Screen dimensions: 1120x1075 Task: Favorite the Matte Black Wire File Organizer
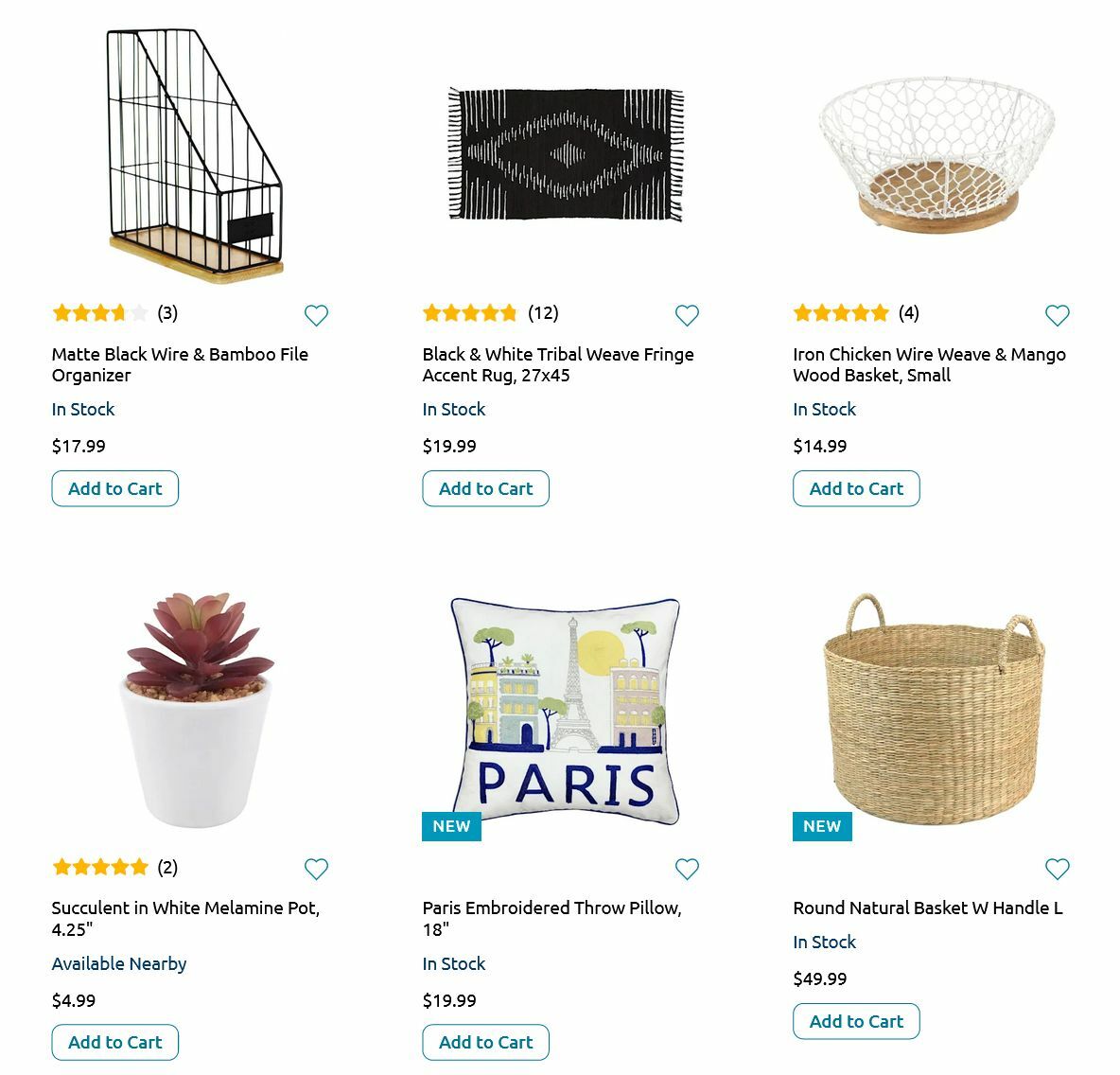316,315
